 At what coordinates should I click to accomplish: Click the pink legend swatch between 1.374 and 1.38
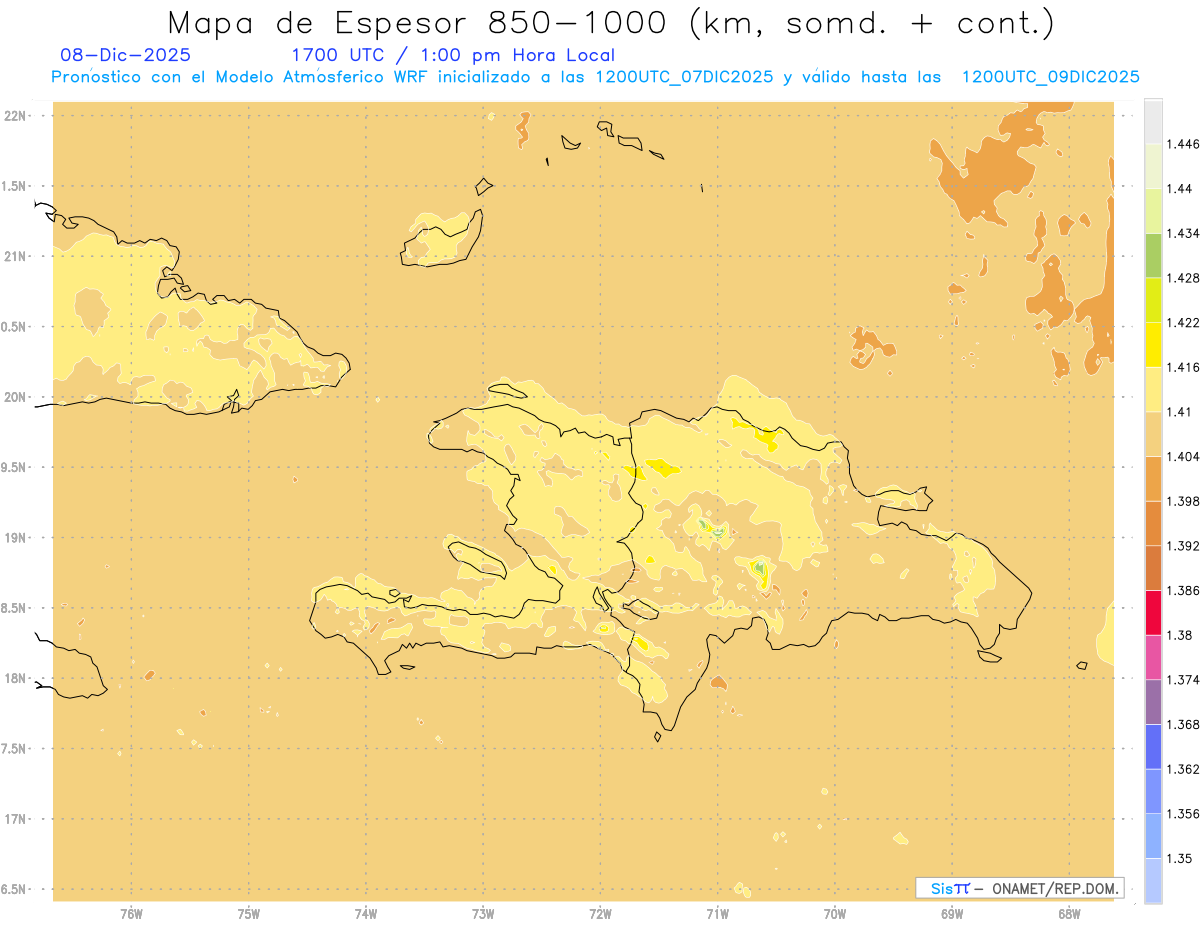coord(1153,657)
